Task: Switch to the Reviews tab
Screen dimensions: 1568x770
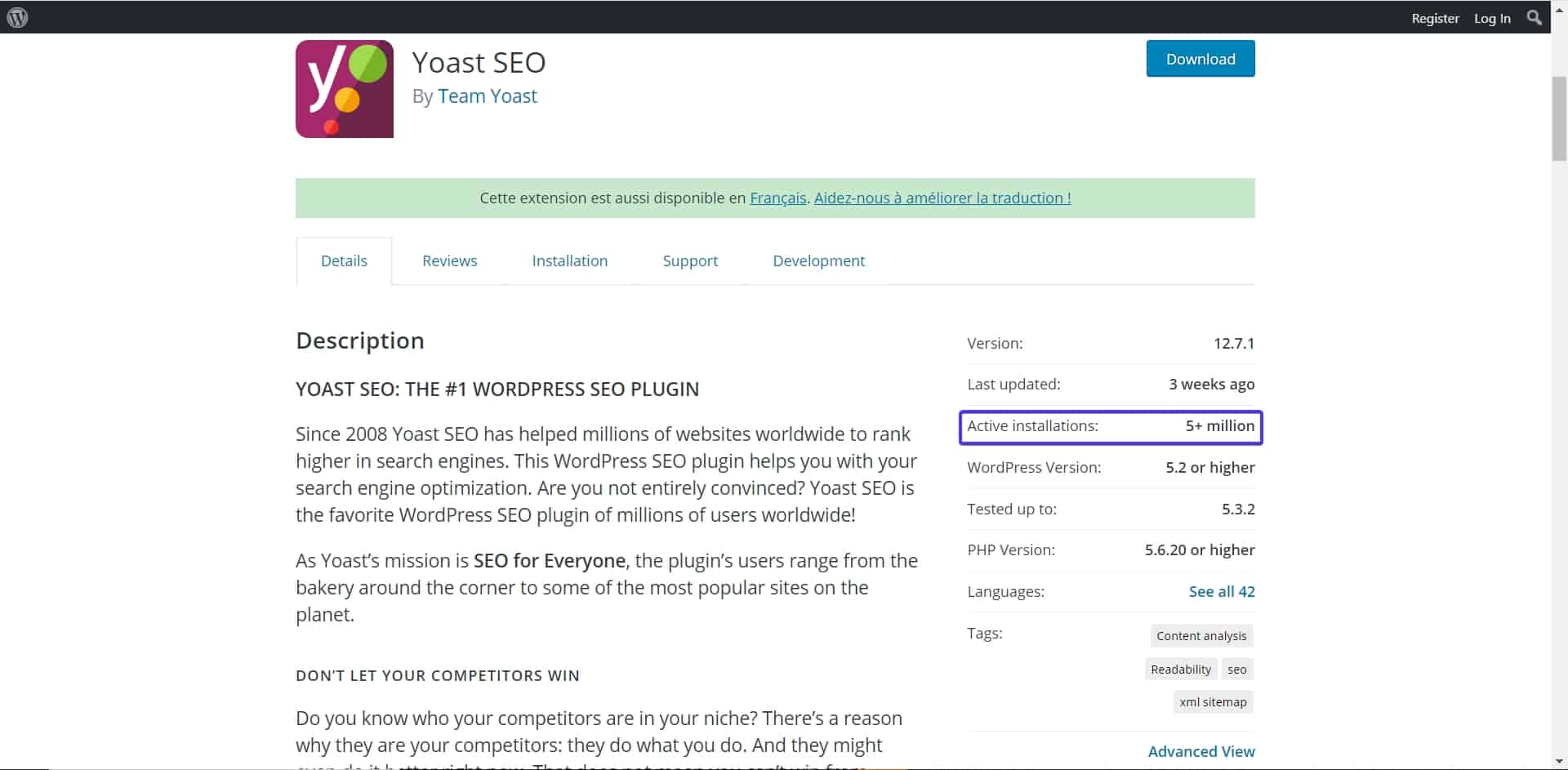Action: pyautogui.click(x=450, y=260)
